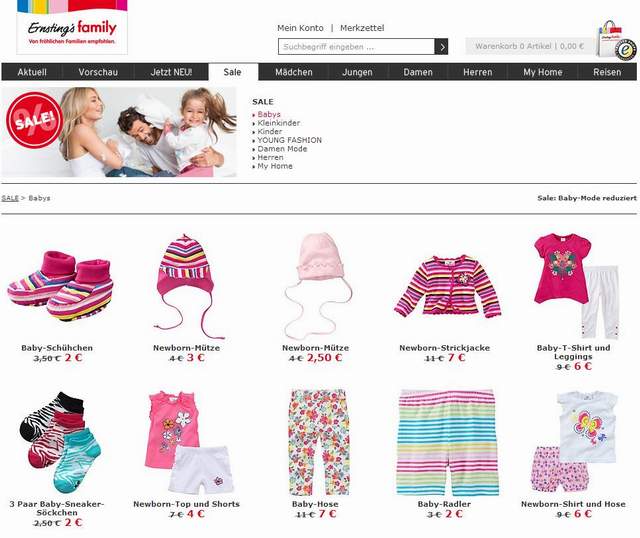Select the Mädchen navigation tab
This screenshot has height=538, width=640.
pos(293,72)
